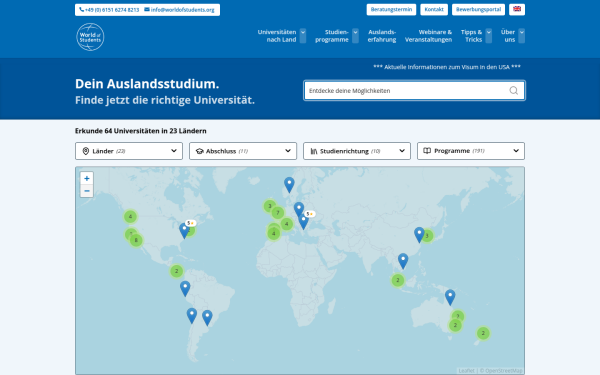The image size is (600, 375).
Task: Call the phone number +49 (0) 6151 6274 8213
Action: pos(109,10)
